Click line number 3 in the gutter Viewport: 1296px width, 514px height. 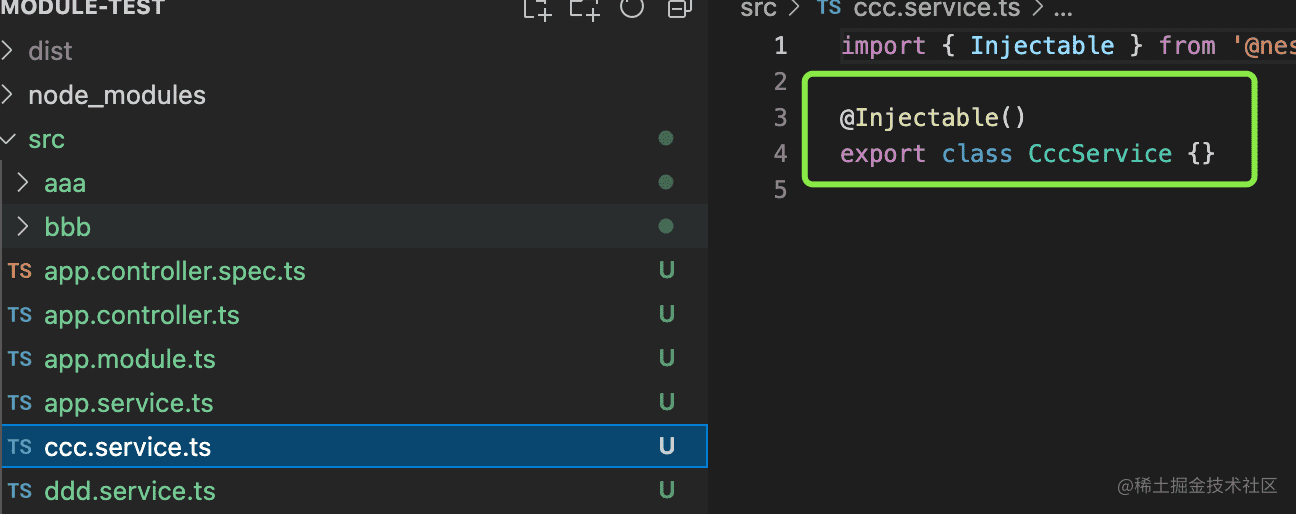tap(781, 118)
